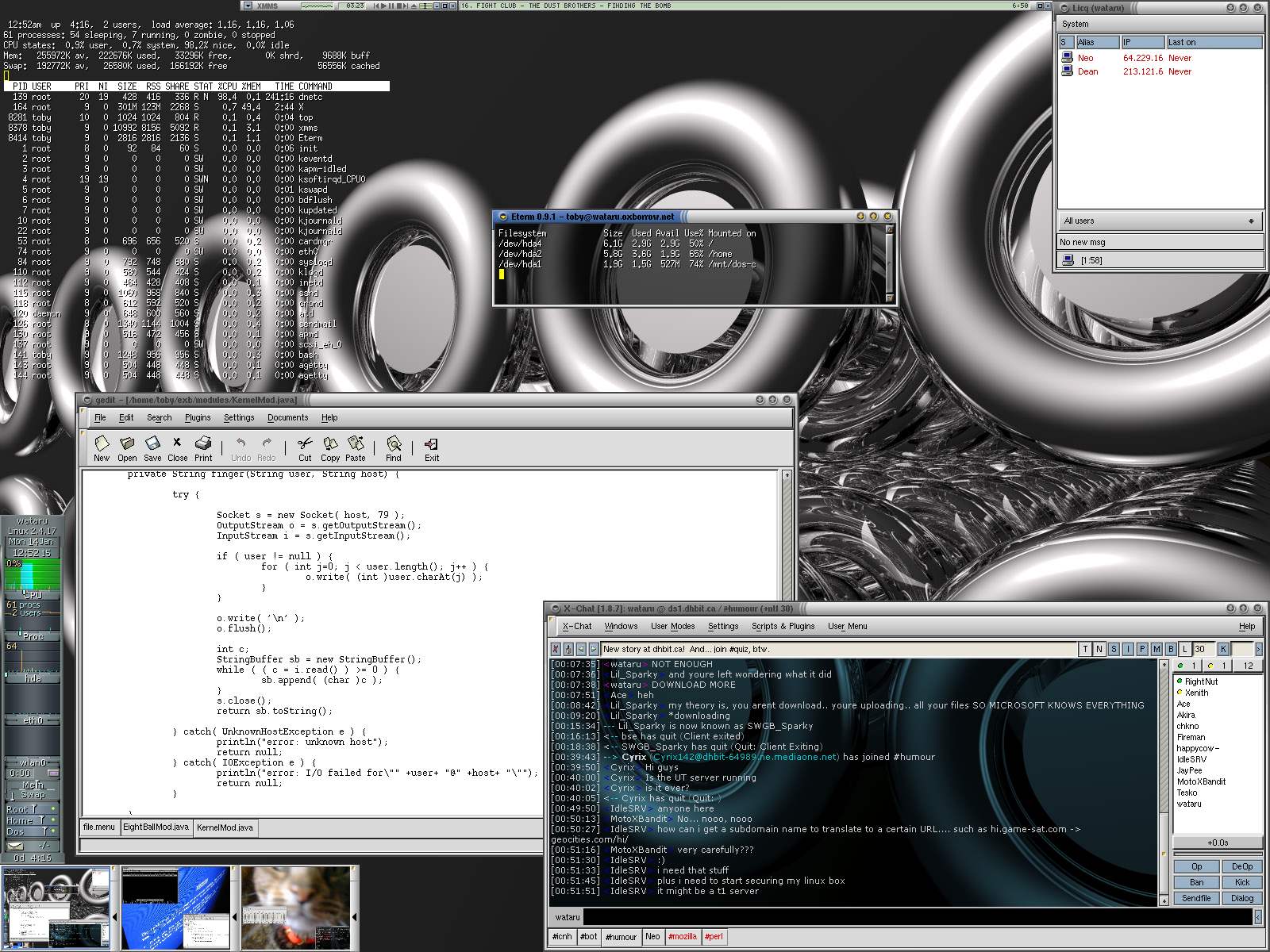Click the Copy icon in gedit toolbar
This screenshot has width=1270, height=952.
click(x=330, y=443)
